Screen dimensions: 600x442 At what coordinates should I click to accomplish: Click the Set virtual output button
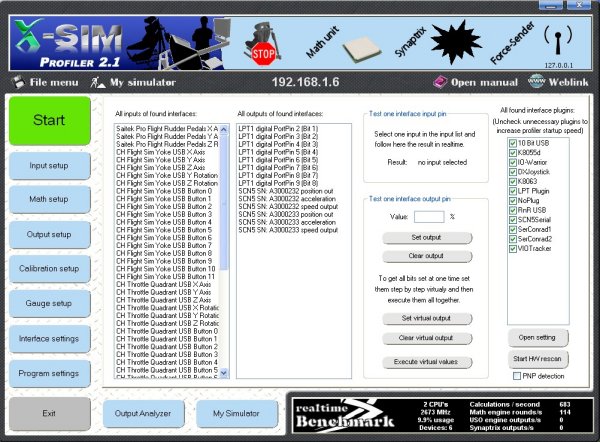[x=427, y=318]
